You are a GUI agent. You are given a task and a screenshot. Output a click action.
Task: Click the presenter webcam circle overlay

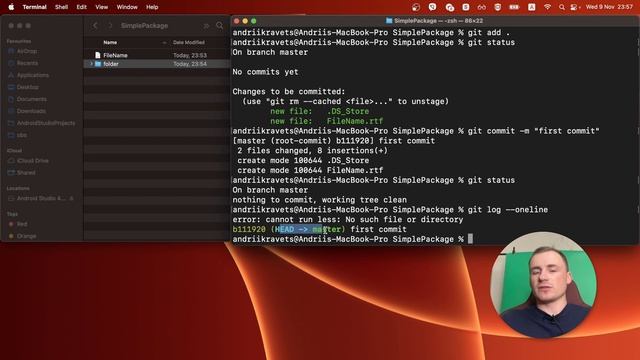click(x=543, y=284)
